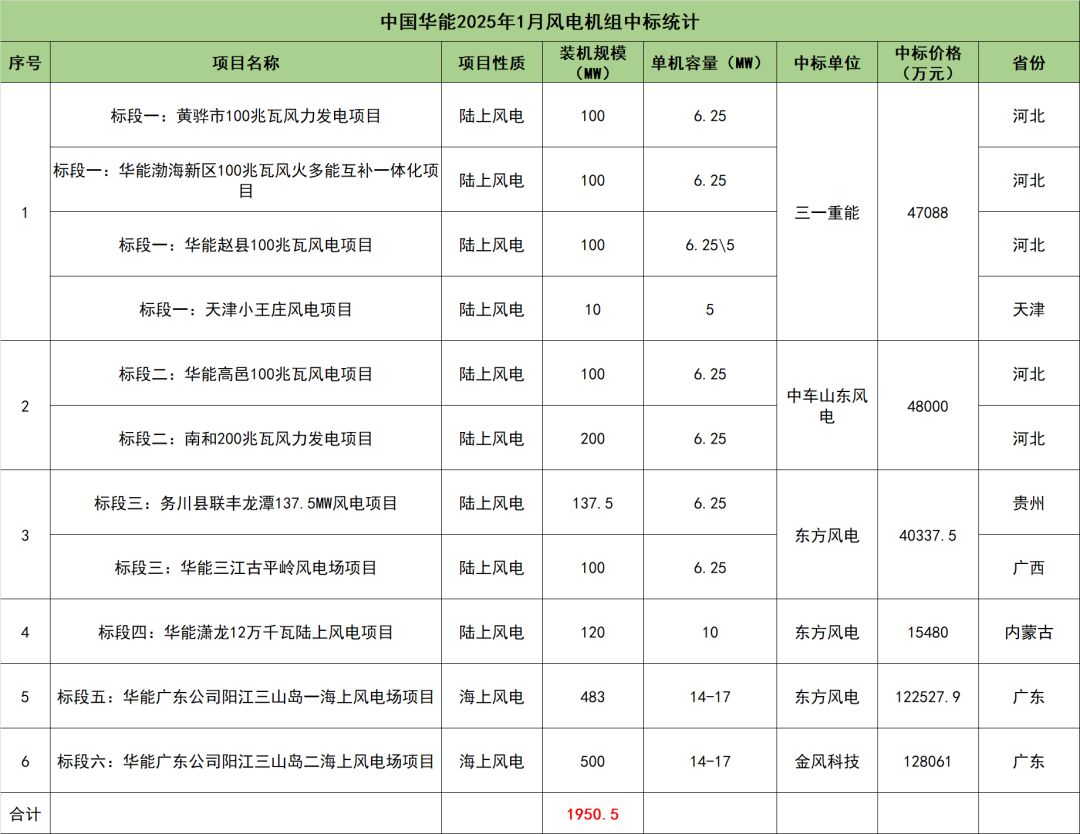Select serial number 1 cell
Screen dimensions: 1080x834
(25, 212)
